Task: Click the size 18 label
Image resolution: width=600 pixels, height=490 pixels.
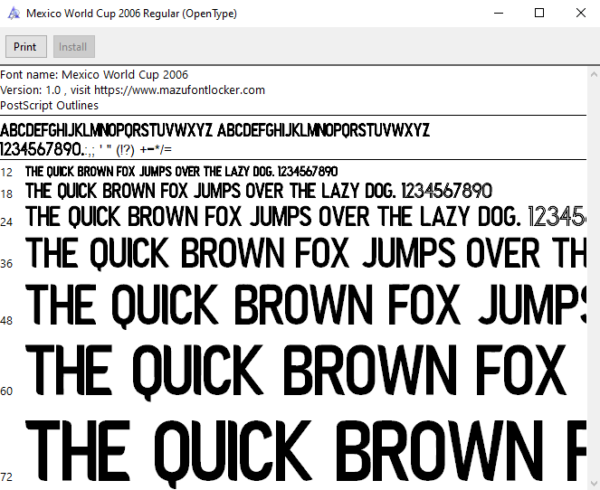Action: 7,194
